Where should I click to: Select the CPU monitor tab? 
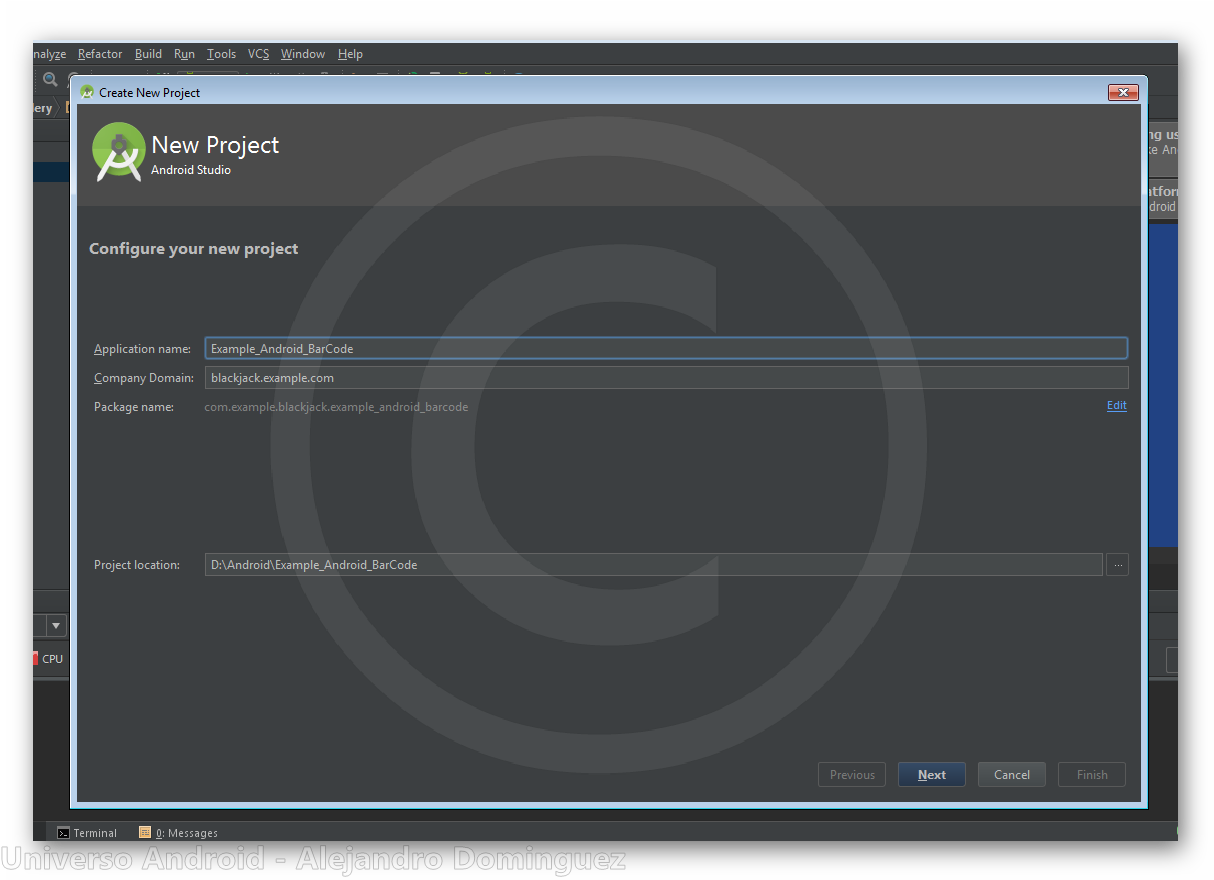(x=50, y=659)
